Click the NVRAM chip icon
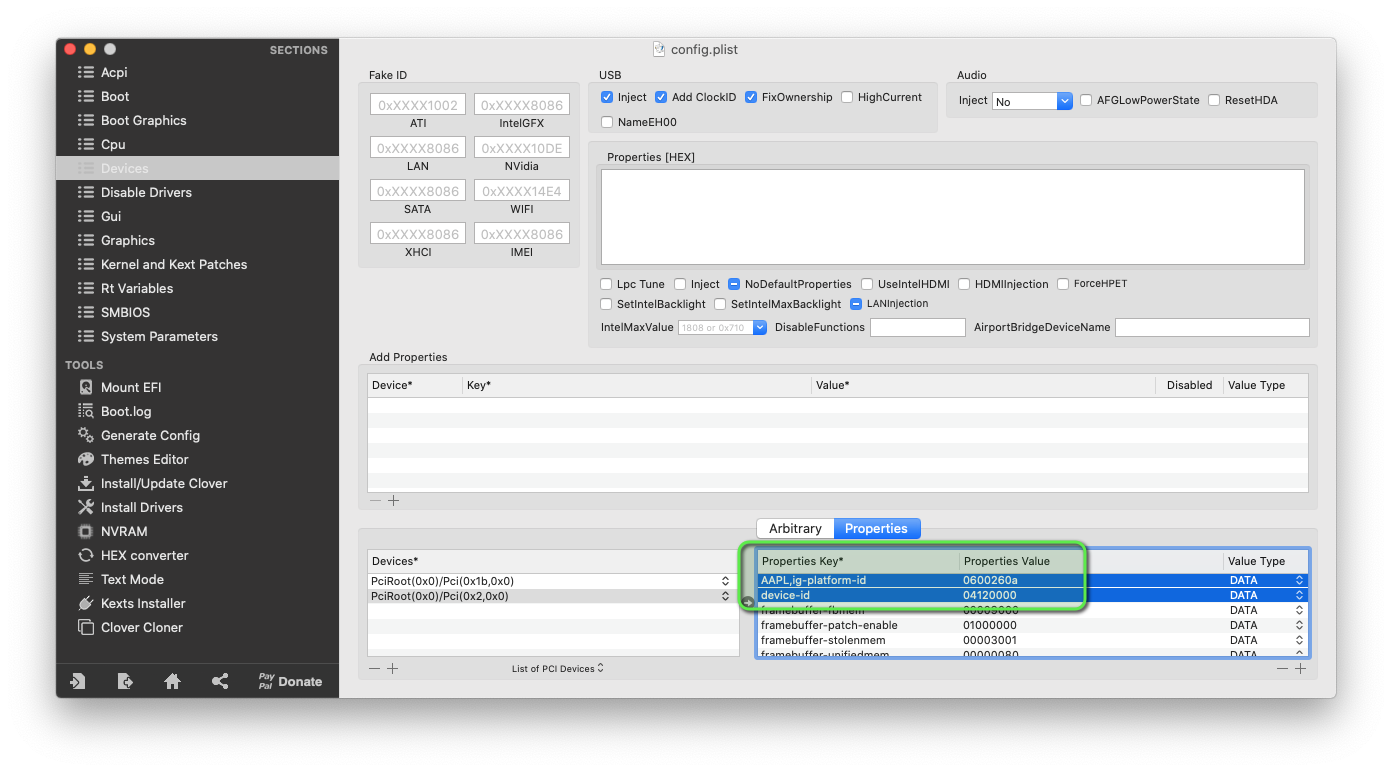 click(85, 531)
